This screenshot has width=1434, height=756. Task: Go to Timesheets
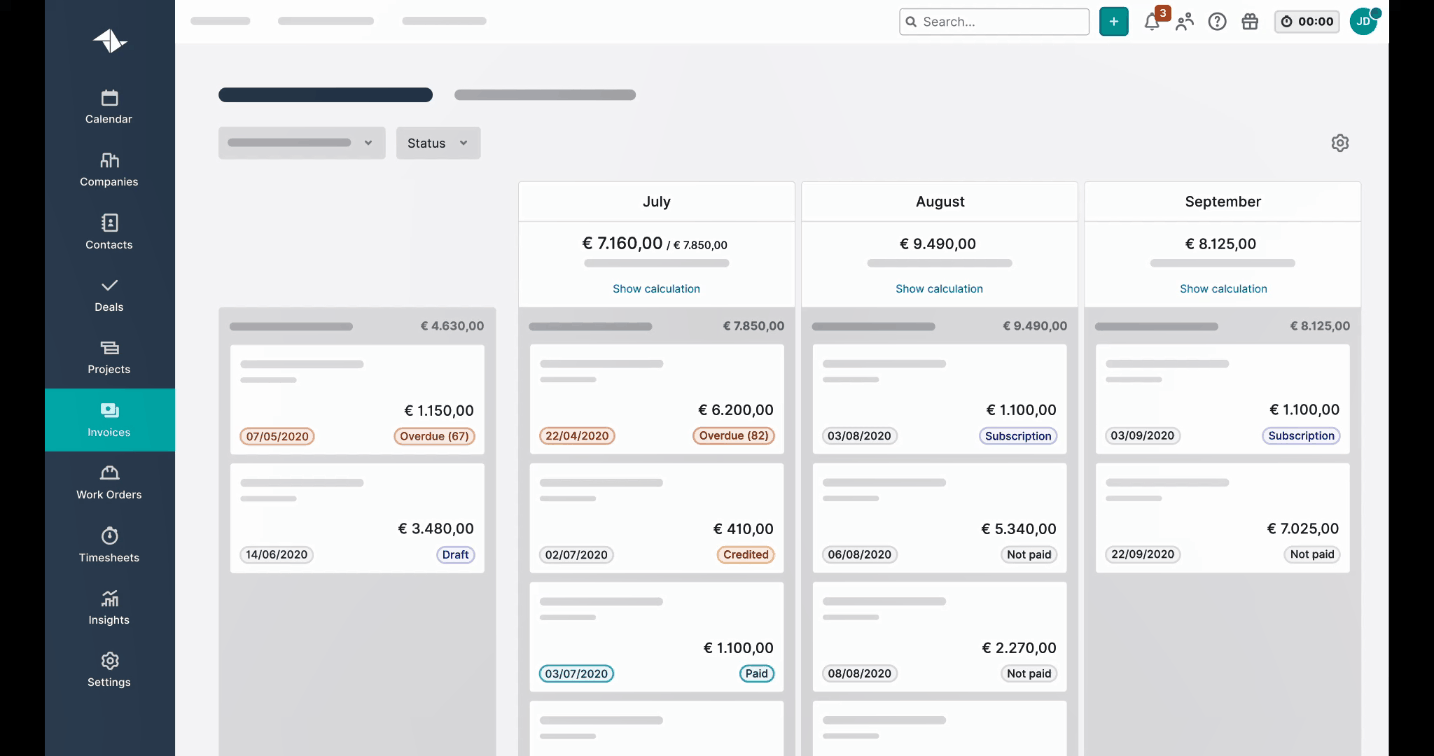tap(109, 545)
